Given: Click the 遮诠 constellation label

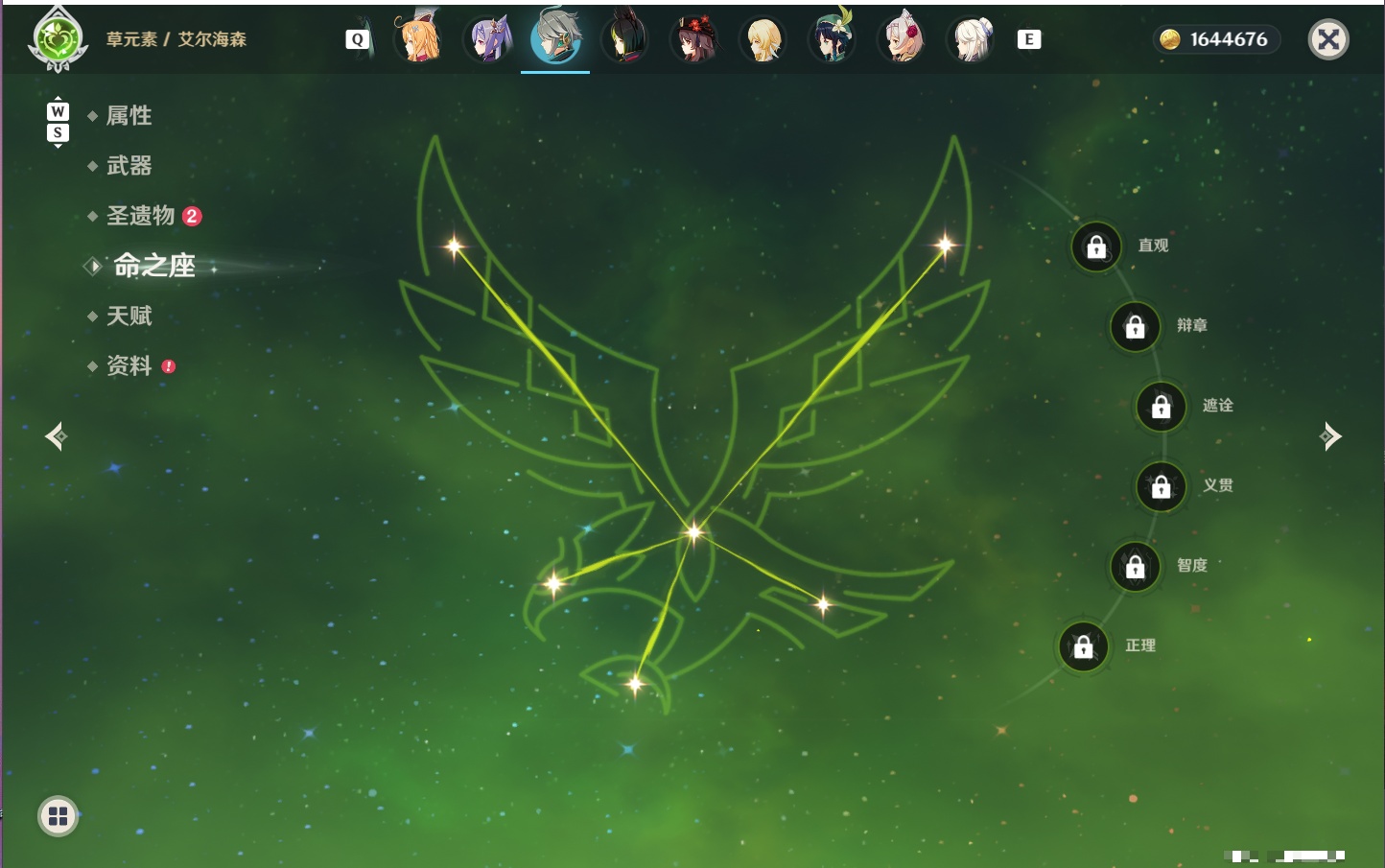Looking at the screenshot, I should pos(1218,405).
